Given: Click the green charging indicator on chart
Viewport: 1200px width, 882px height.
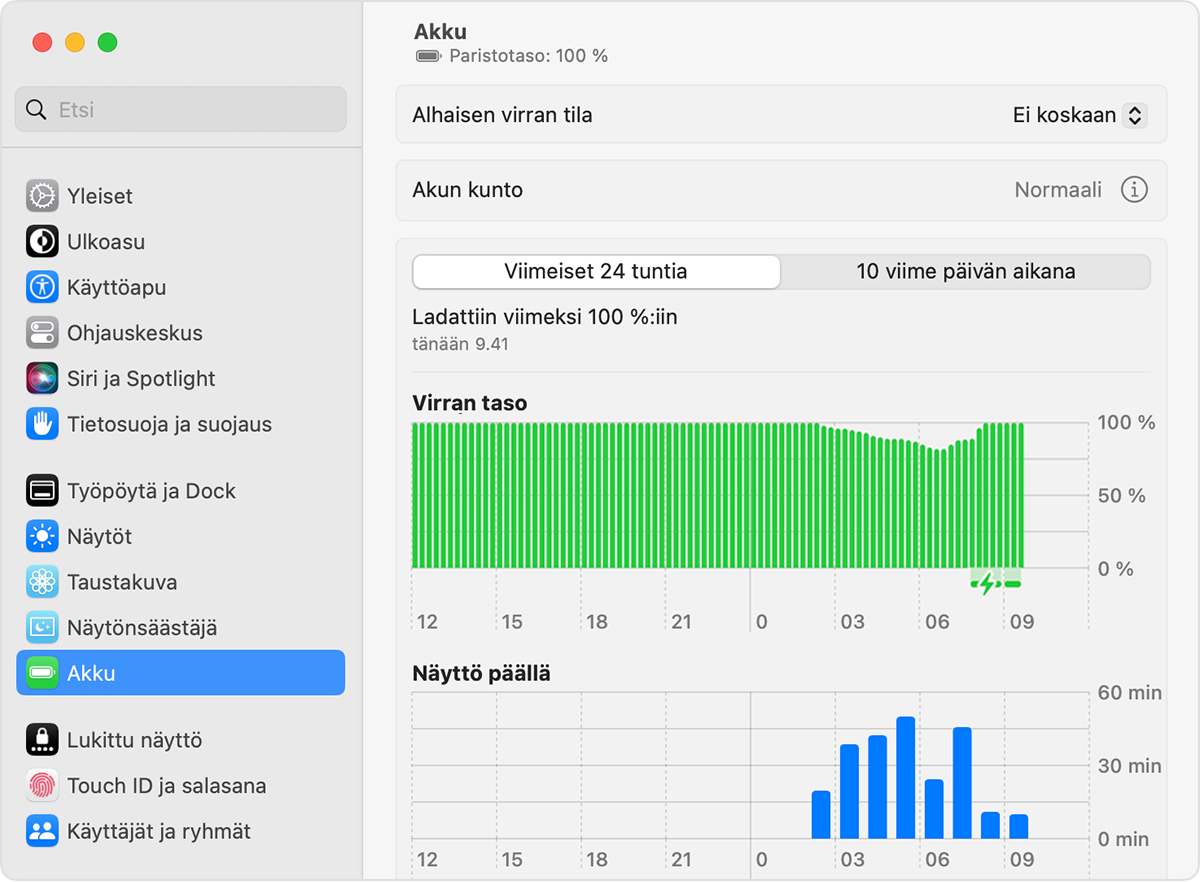Looking at the screenshot, I should 996,583.
